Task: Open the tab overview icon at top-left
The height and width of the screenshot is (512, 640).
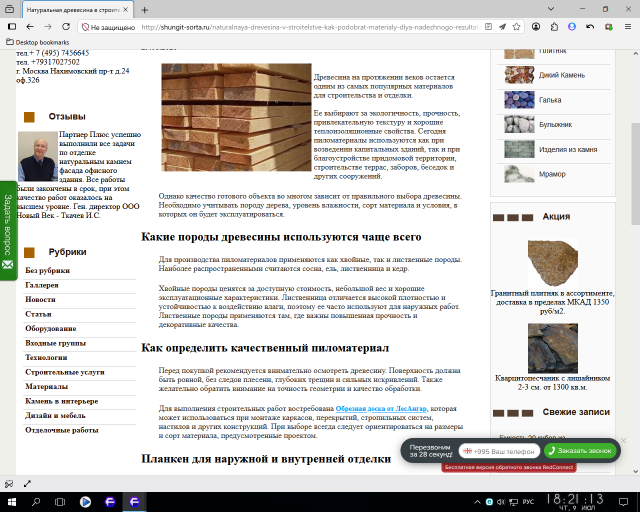Action: tap(10, 9)
